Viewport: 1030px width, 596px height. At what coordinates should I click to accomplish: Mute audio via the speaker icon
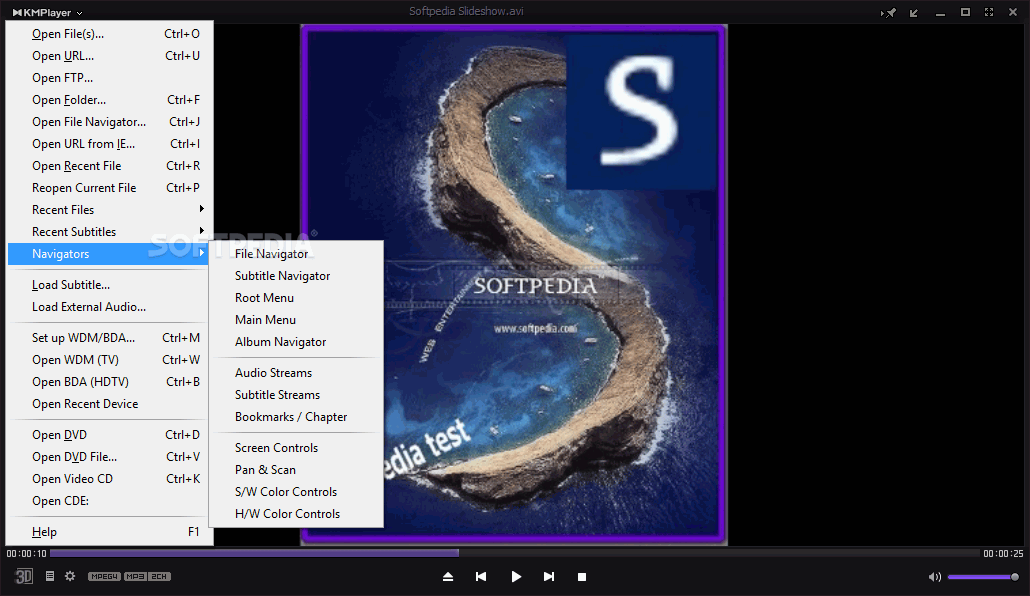click(935, 577)
